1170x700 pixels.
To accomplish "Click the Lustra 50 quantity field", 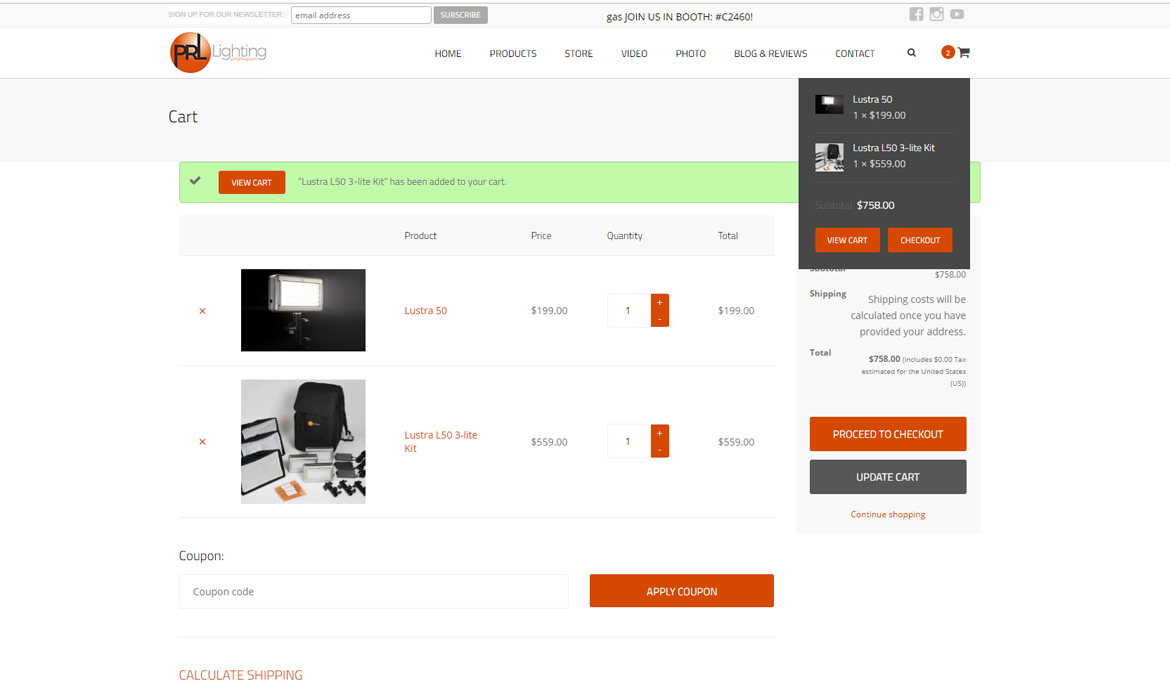I will 628,310.
